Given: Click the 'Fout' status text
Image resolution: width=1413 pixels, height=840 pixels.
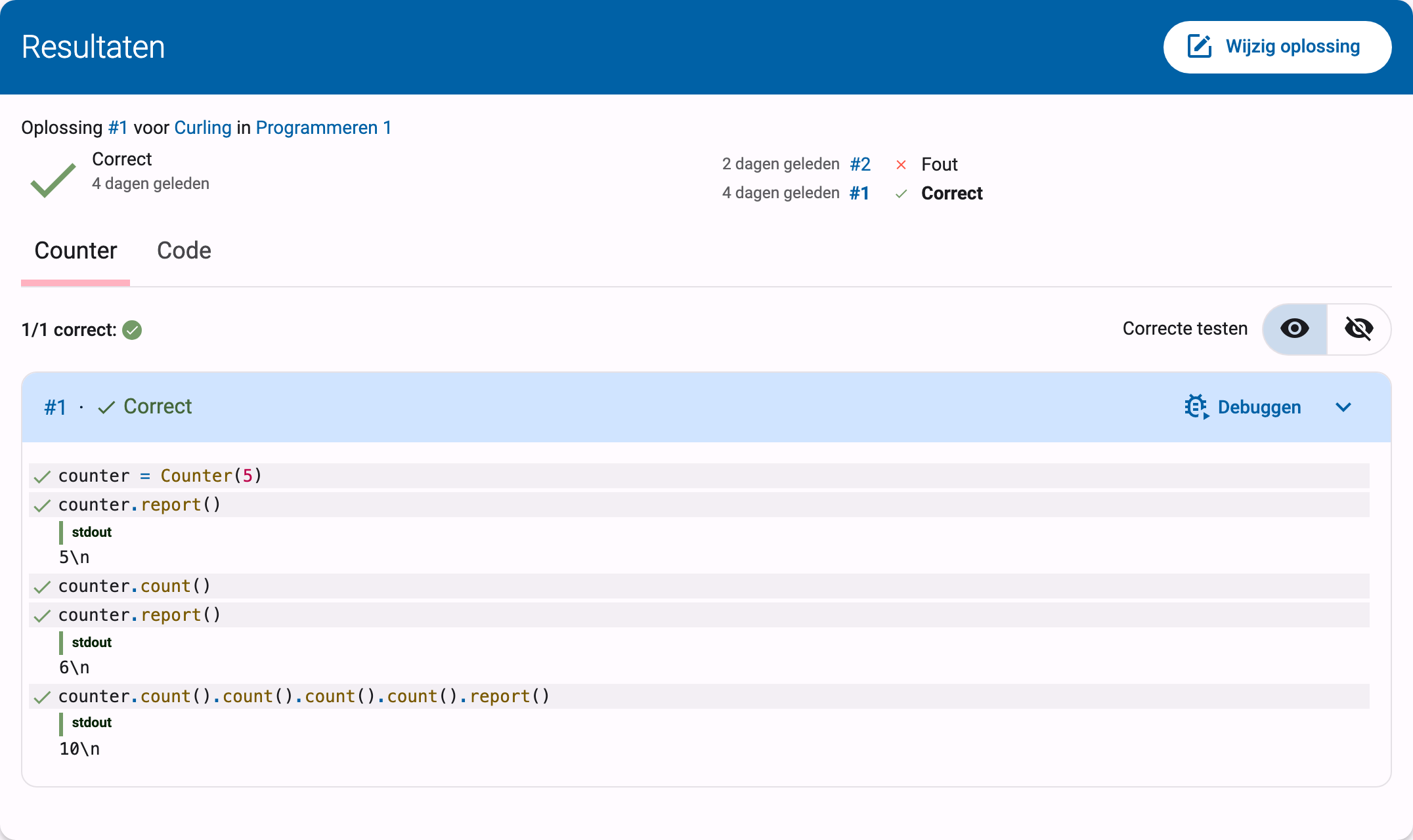Looking at the screenshot, I should click(940, 164).
